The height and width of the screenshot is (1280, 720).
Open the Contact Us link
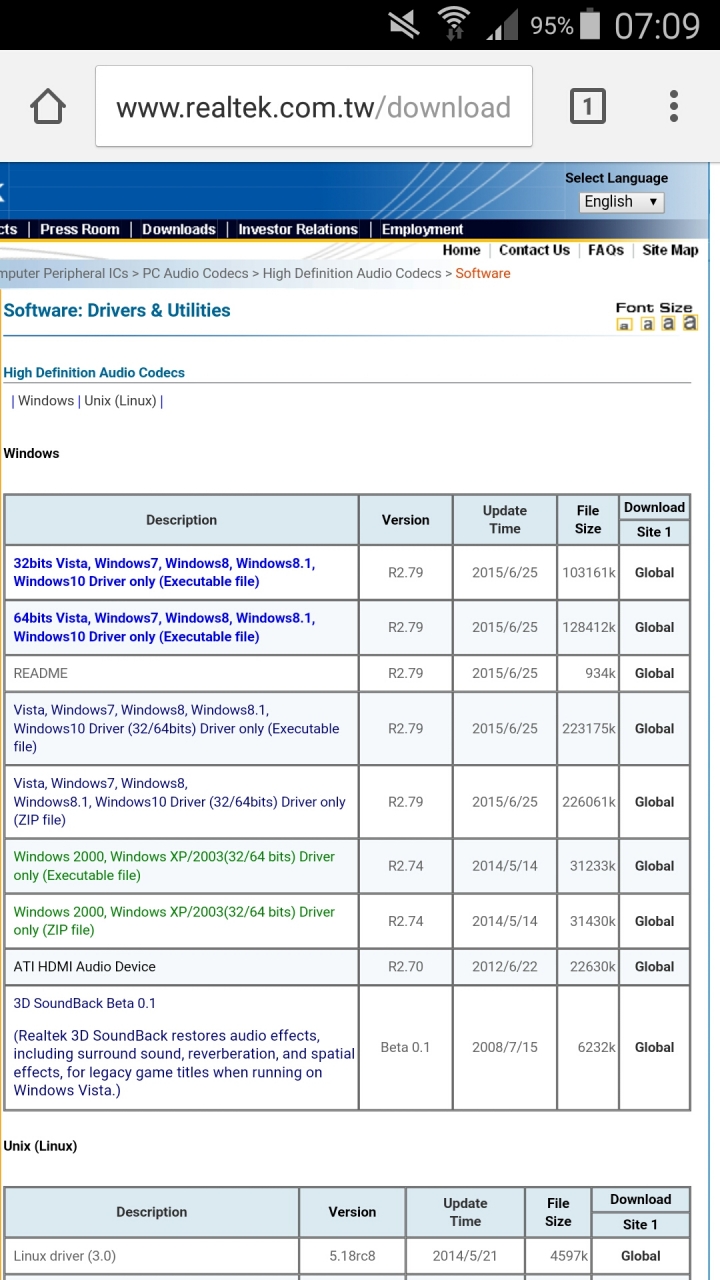tap(534, 250)
